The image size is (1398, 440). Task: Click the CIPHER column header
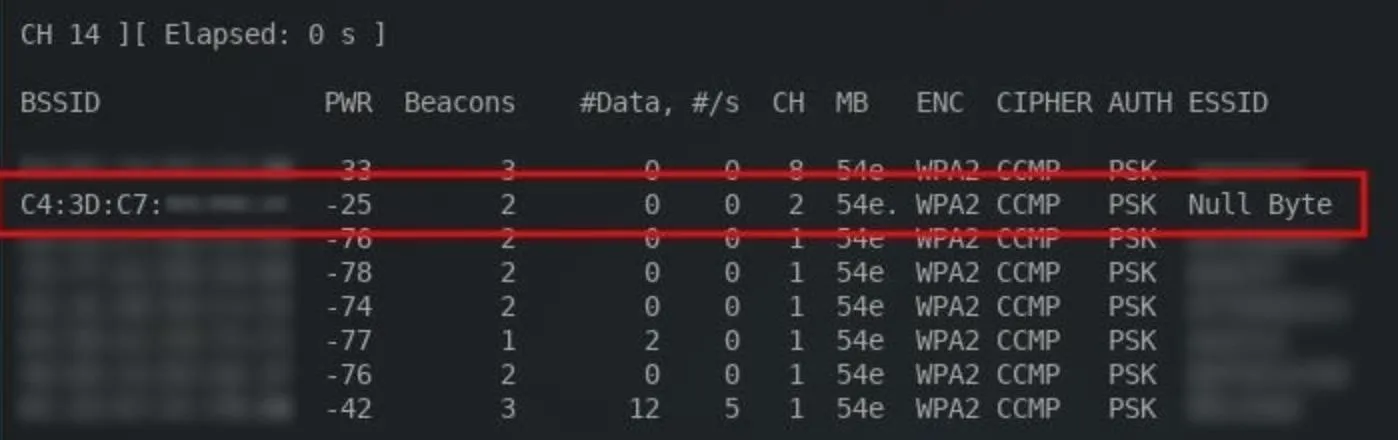click(x=1044, y=102)
